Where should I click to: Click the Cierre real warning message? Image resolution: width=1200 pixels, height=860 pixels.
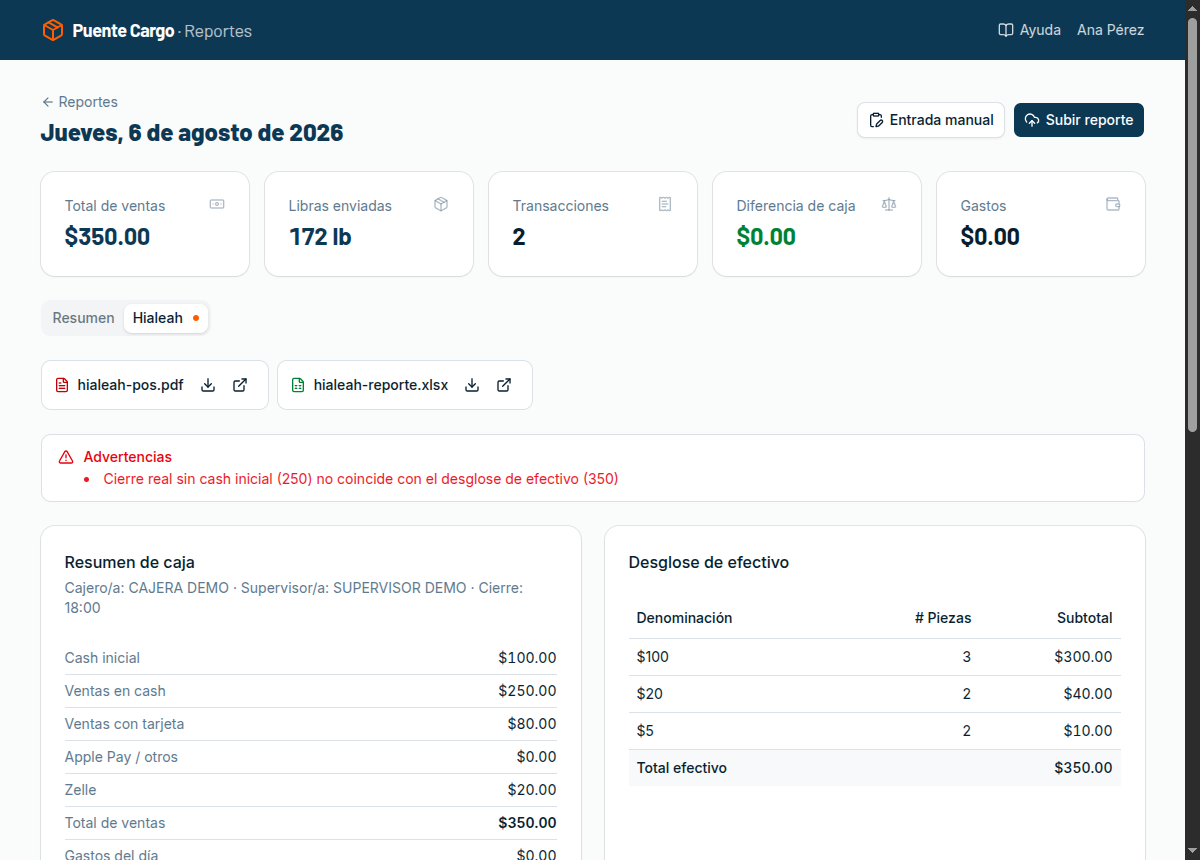(361, 479)
